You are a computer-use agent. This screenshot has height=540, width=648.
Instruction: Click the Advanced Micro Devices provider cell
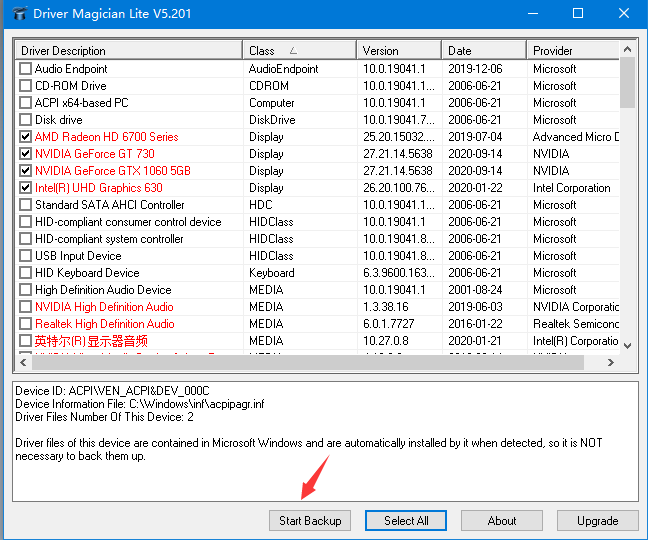[x=576, y=137]
